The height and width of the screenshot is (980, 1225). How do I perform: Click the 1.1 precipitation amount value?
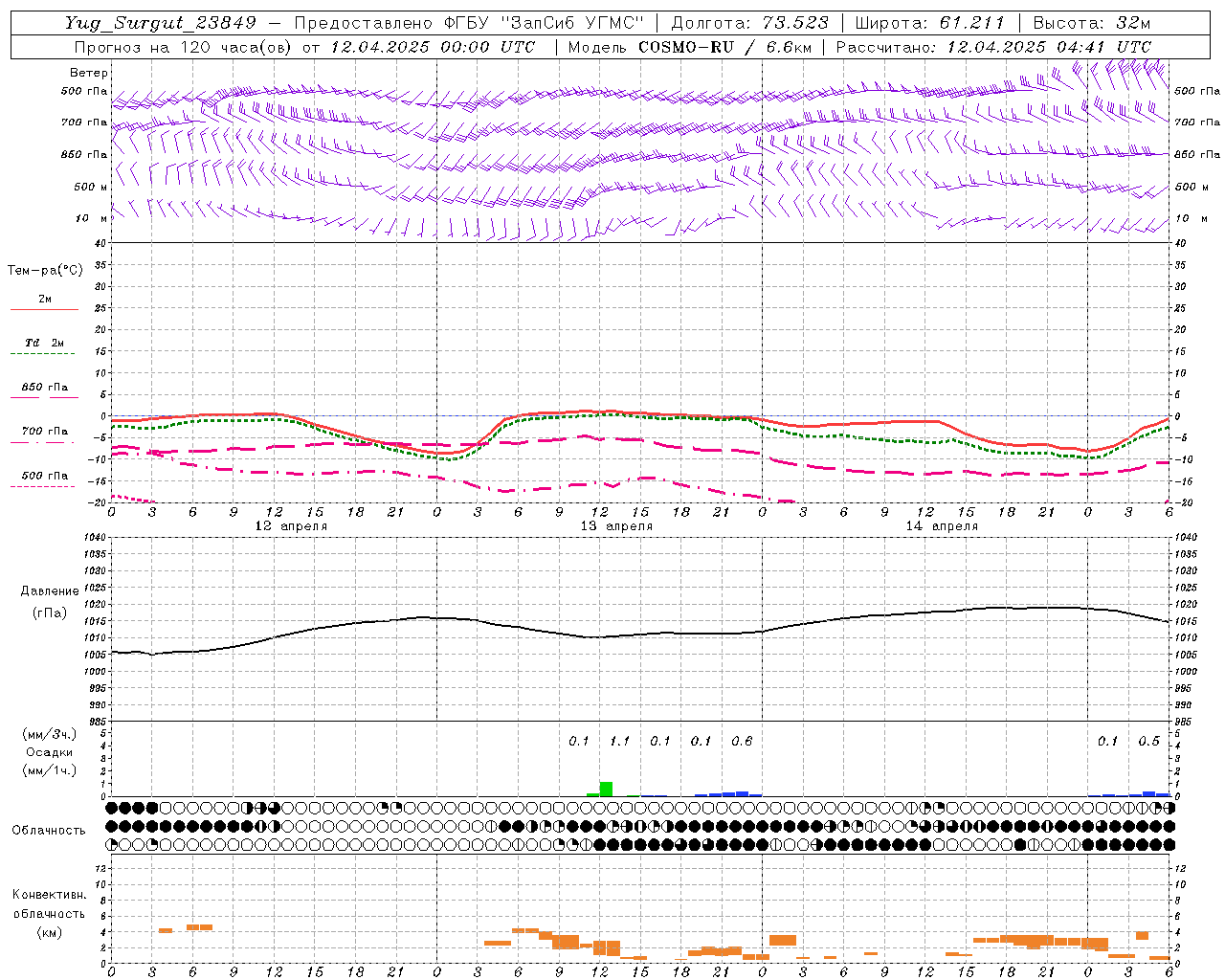click(x=619, y=742)
